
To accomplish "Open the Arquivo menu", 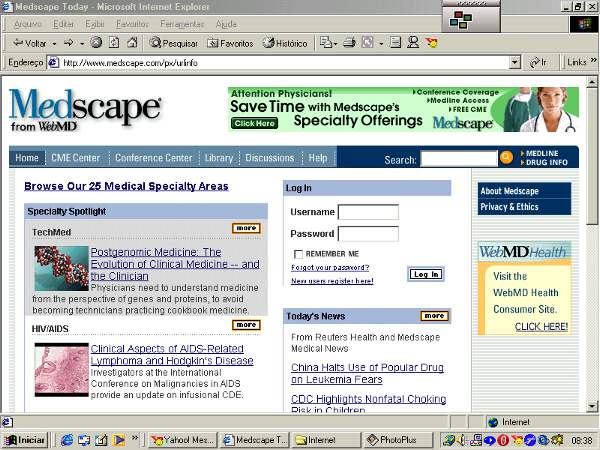I will click(28, 24).
